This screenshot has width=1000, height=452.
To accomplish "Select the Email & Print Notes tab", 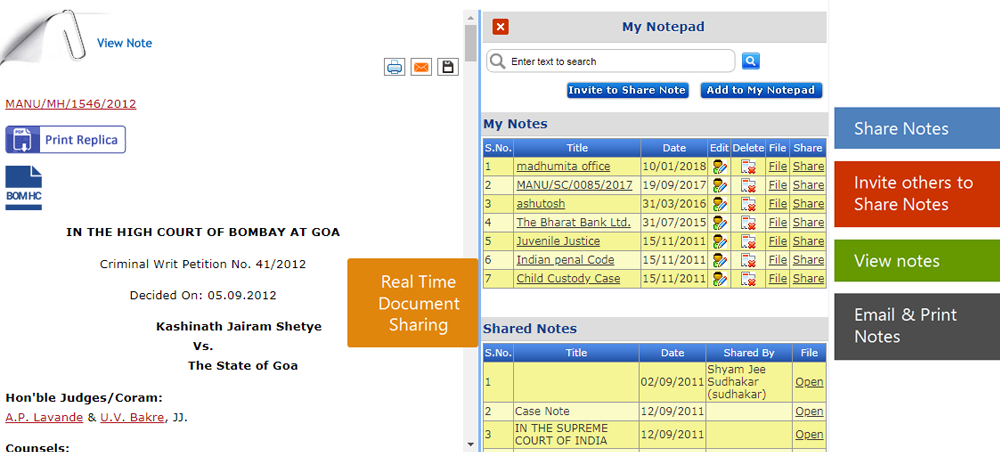I will tap(916, 326).
